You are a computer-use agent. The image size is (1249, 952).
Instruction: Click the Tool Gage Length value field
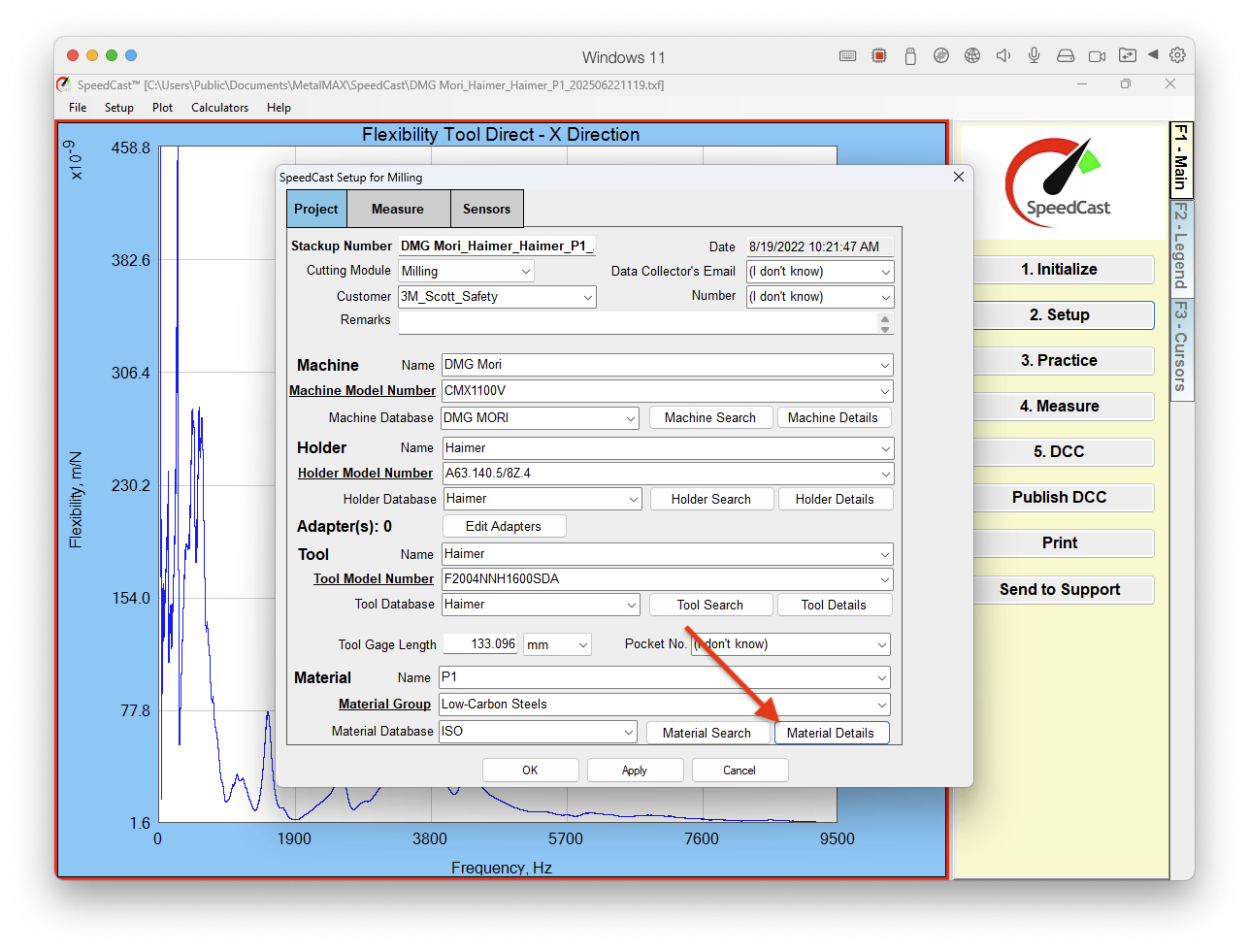click(481, 644)
